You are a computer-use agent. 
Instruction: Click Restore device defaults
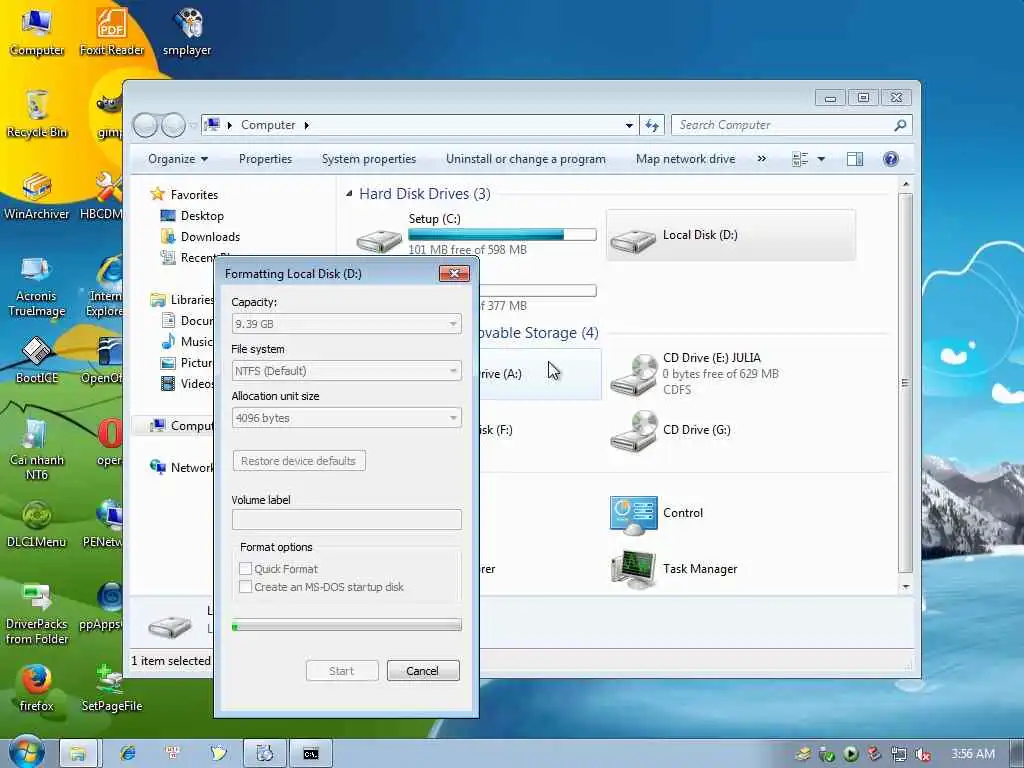[x=299, y=460]
